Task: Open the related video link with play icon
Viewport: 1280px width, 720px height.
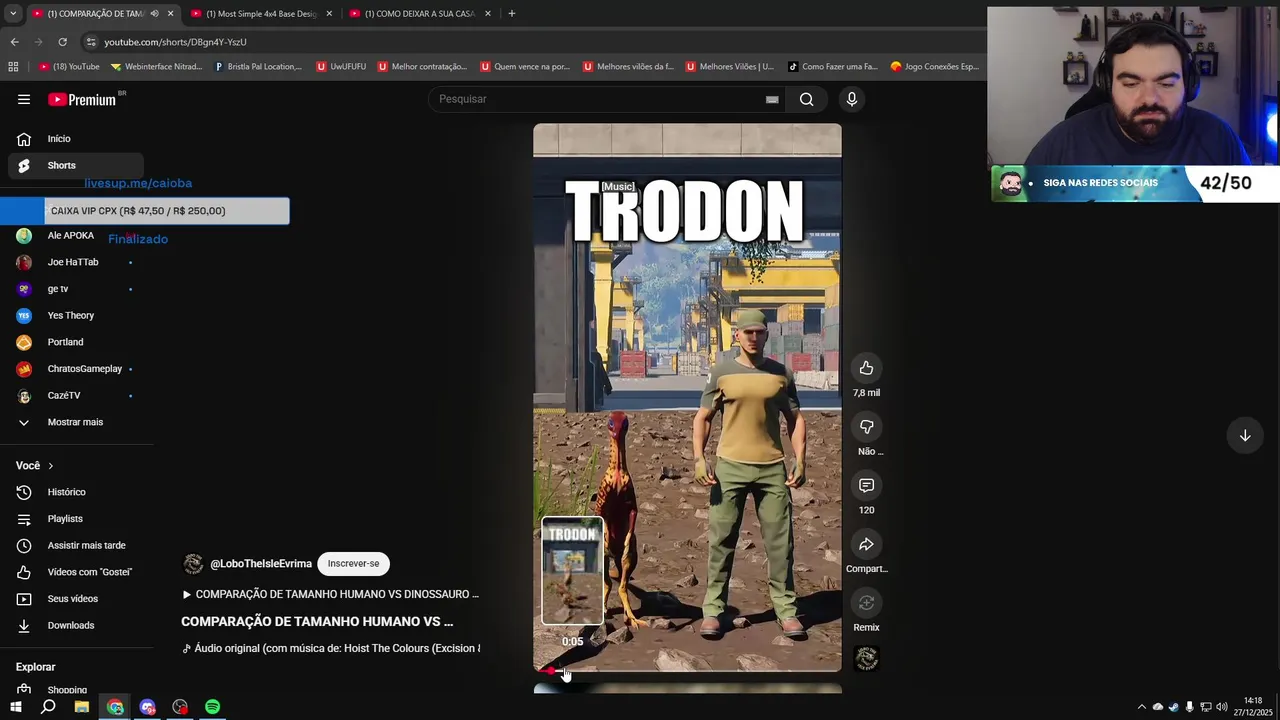Action: tap(330, 594)
